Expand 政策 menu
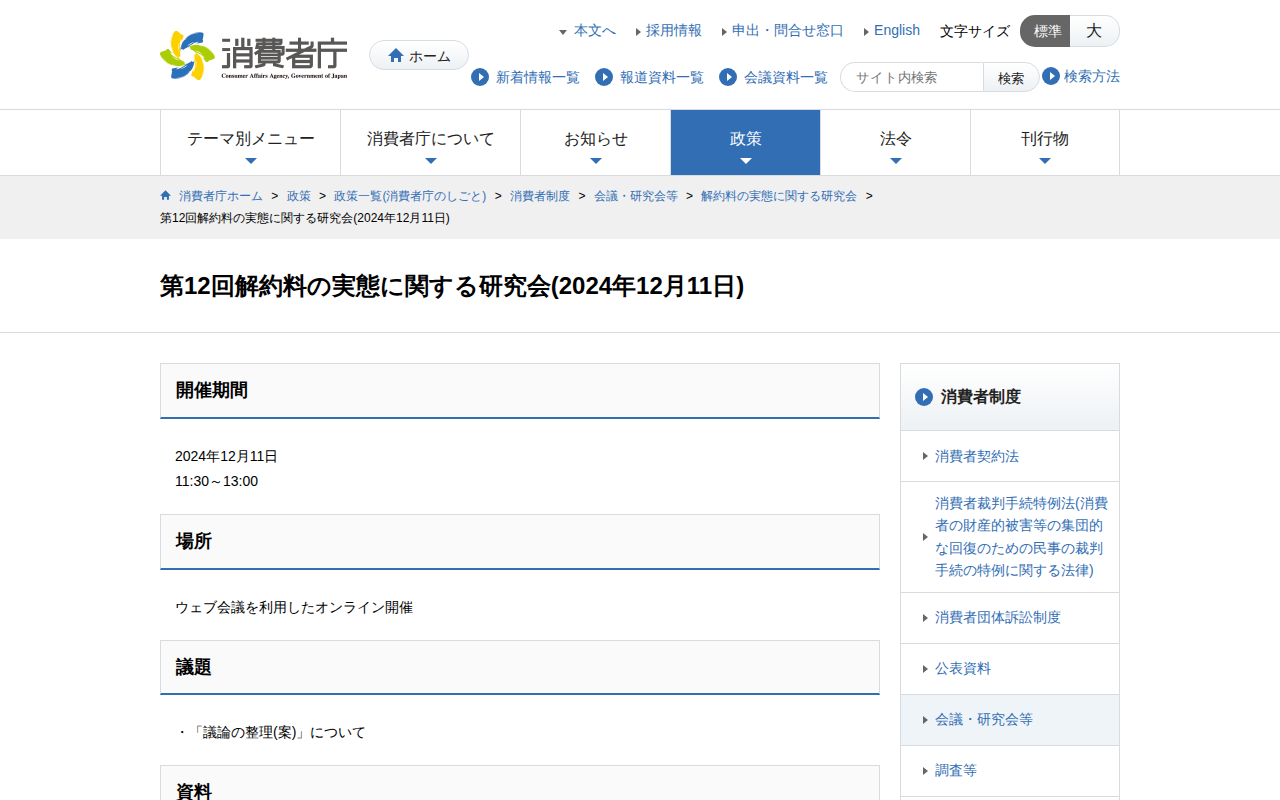 746,143
